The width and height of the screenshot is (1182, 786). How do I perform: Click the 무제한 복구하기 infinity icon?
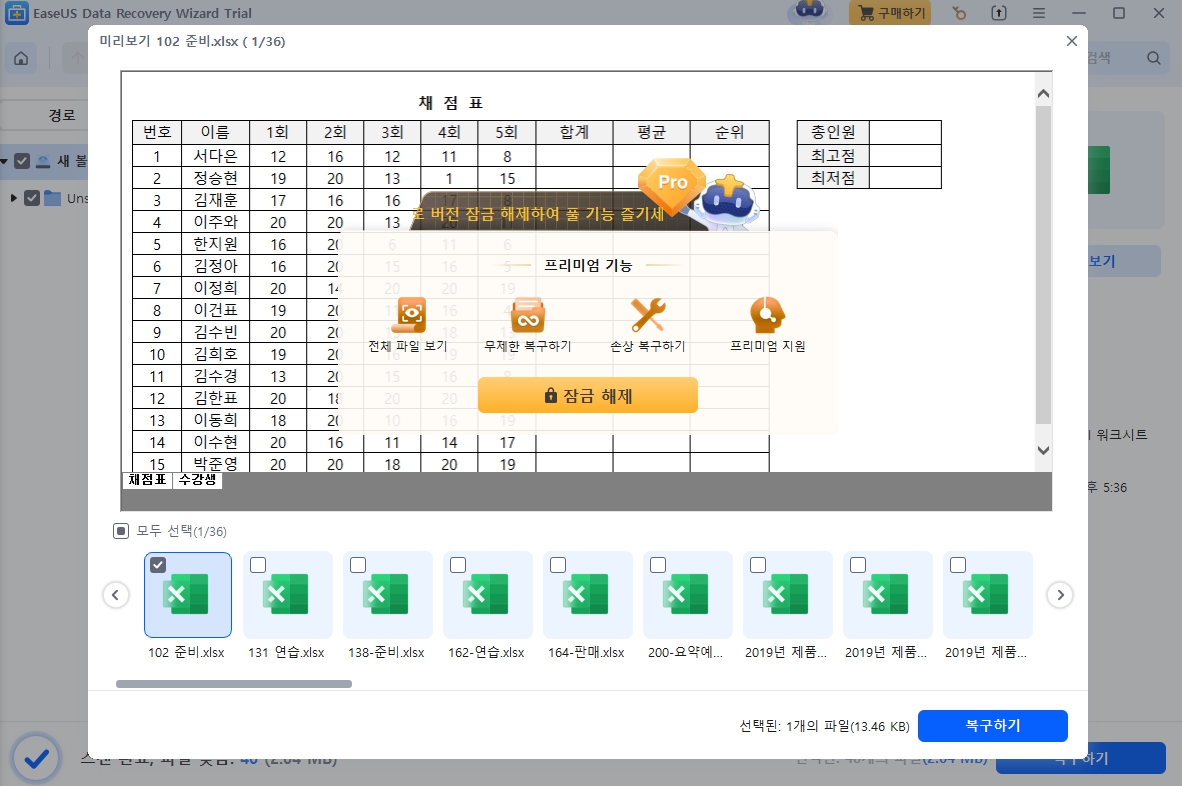(528, 314)
